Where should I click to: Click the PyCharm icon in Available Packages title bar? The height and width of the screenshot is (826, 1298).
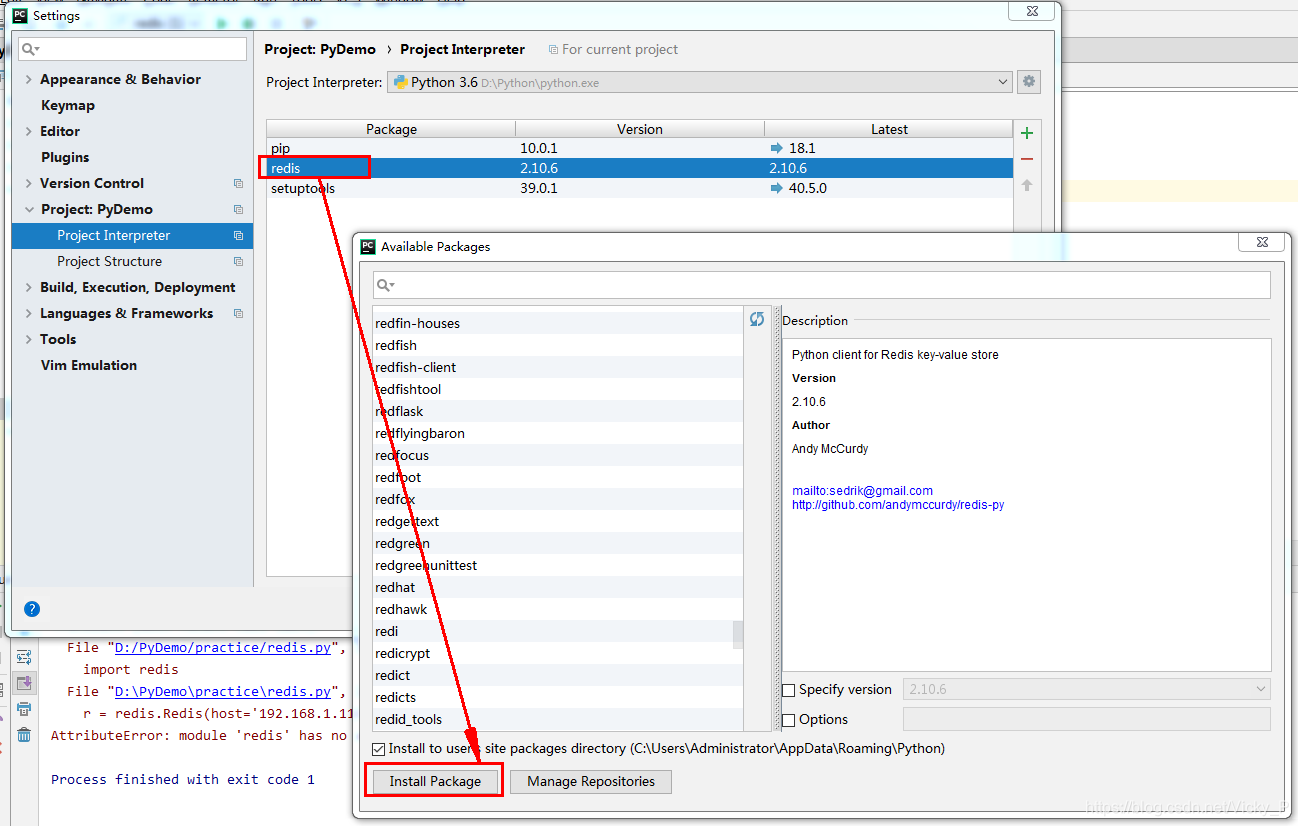point(368,246)
